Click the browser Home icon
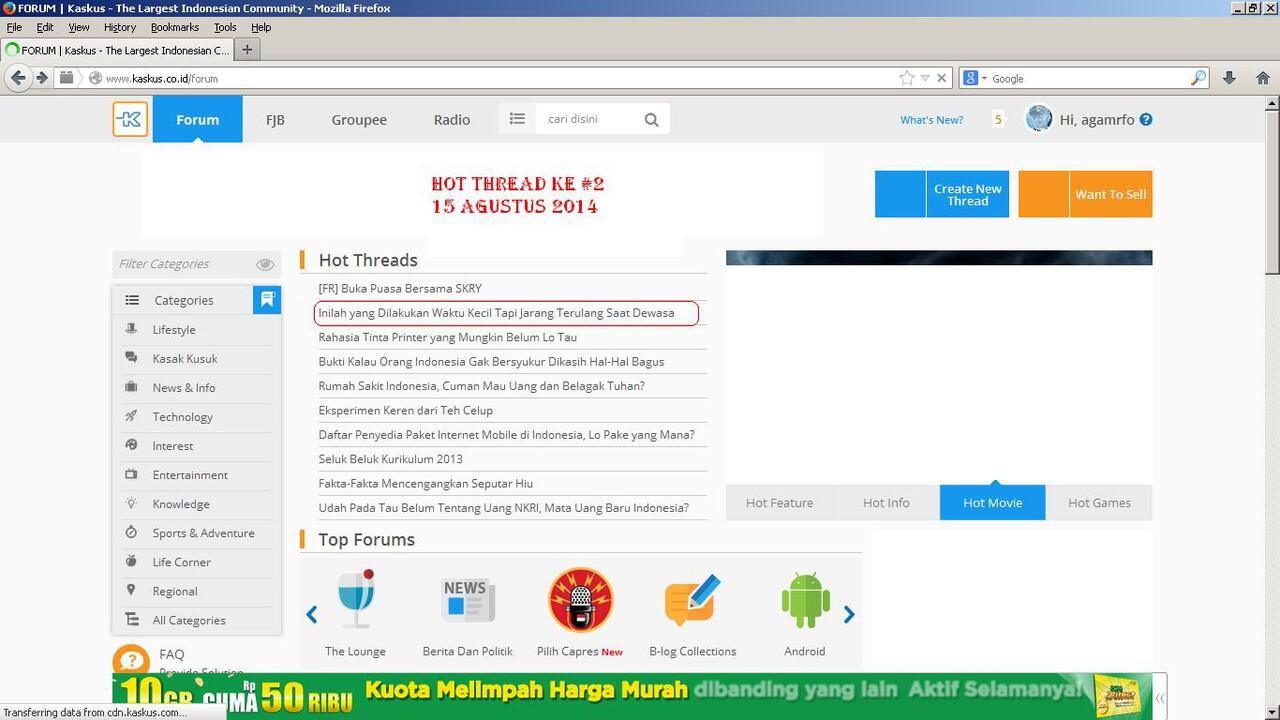The image size is (1280, 720). click(x=1263, y=78)
